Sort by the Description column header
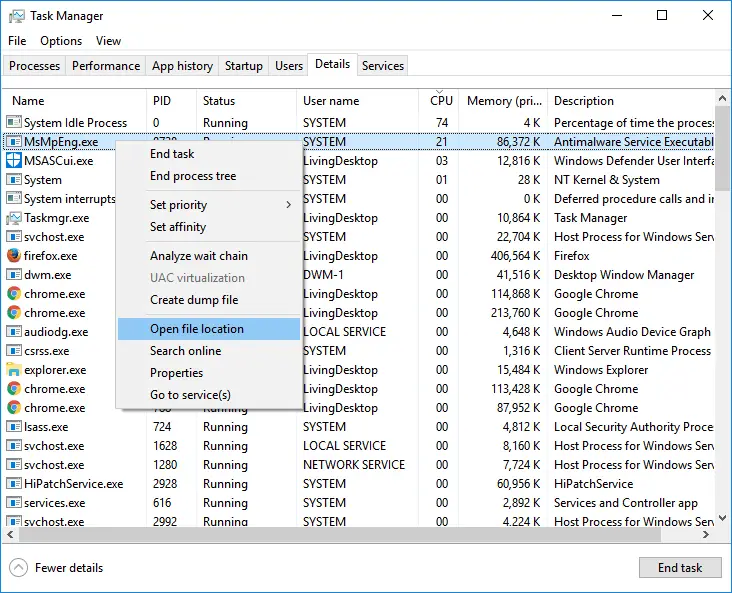 631,101
